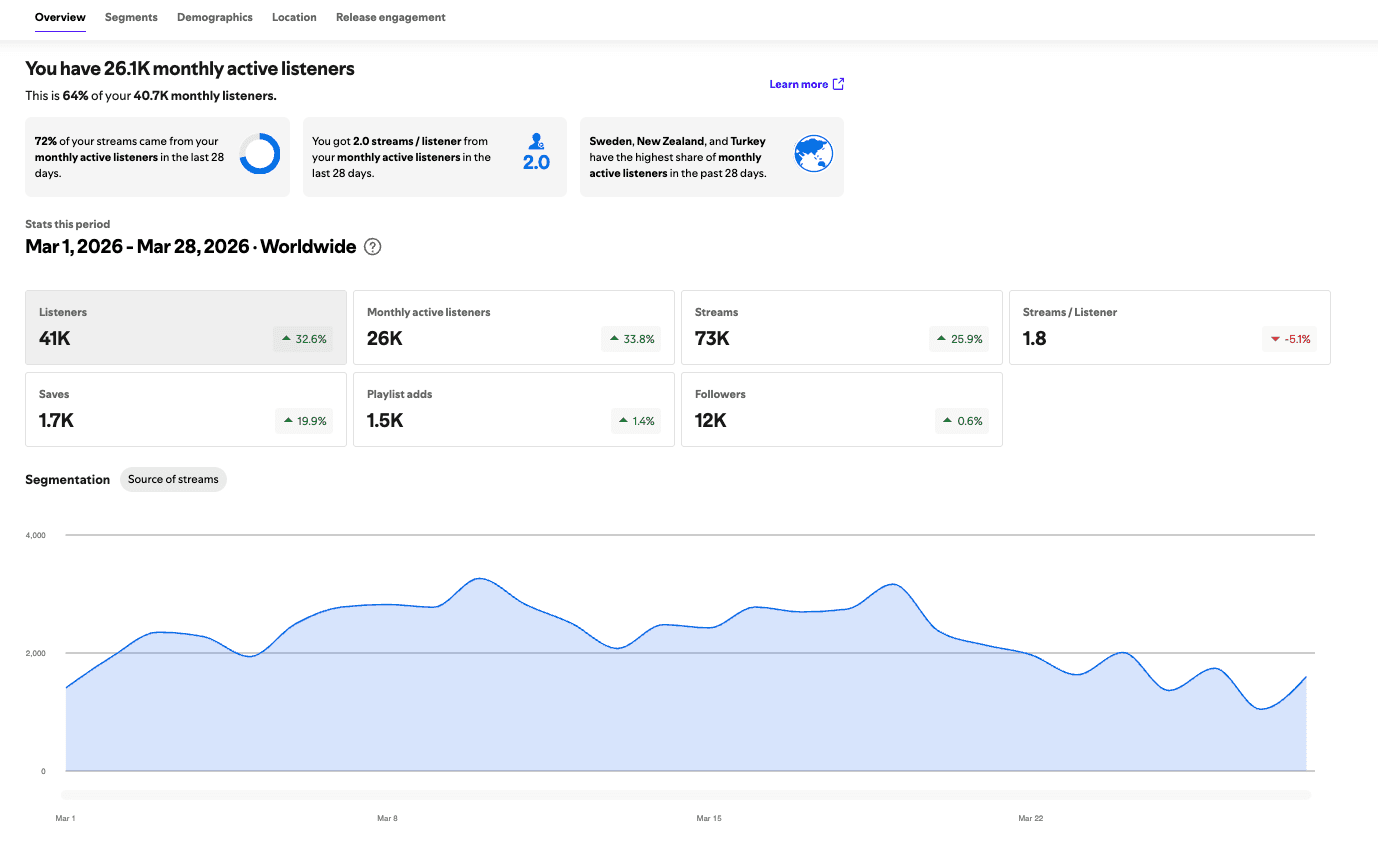Viewport: 1378px width, 860px height.
Task: Click the 1.4% change badge in Playlist adds
Action: point(636,421)
